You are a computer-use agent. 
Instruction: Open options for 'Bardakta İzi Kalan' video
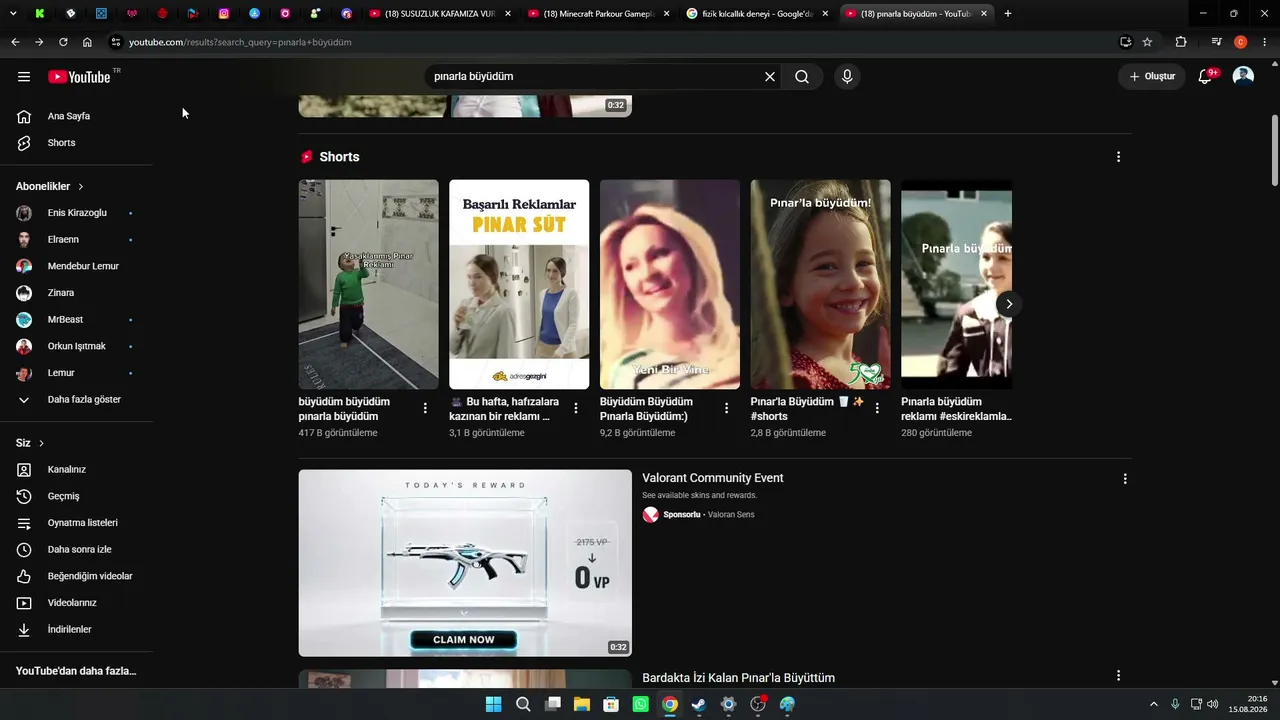coord(1118,676)
